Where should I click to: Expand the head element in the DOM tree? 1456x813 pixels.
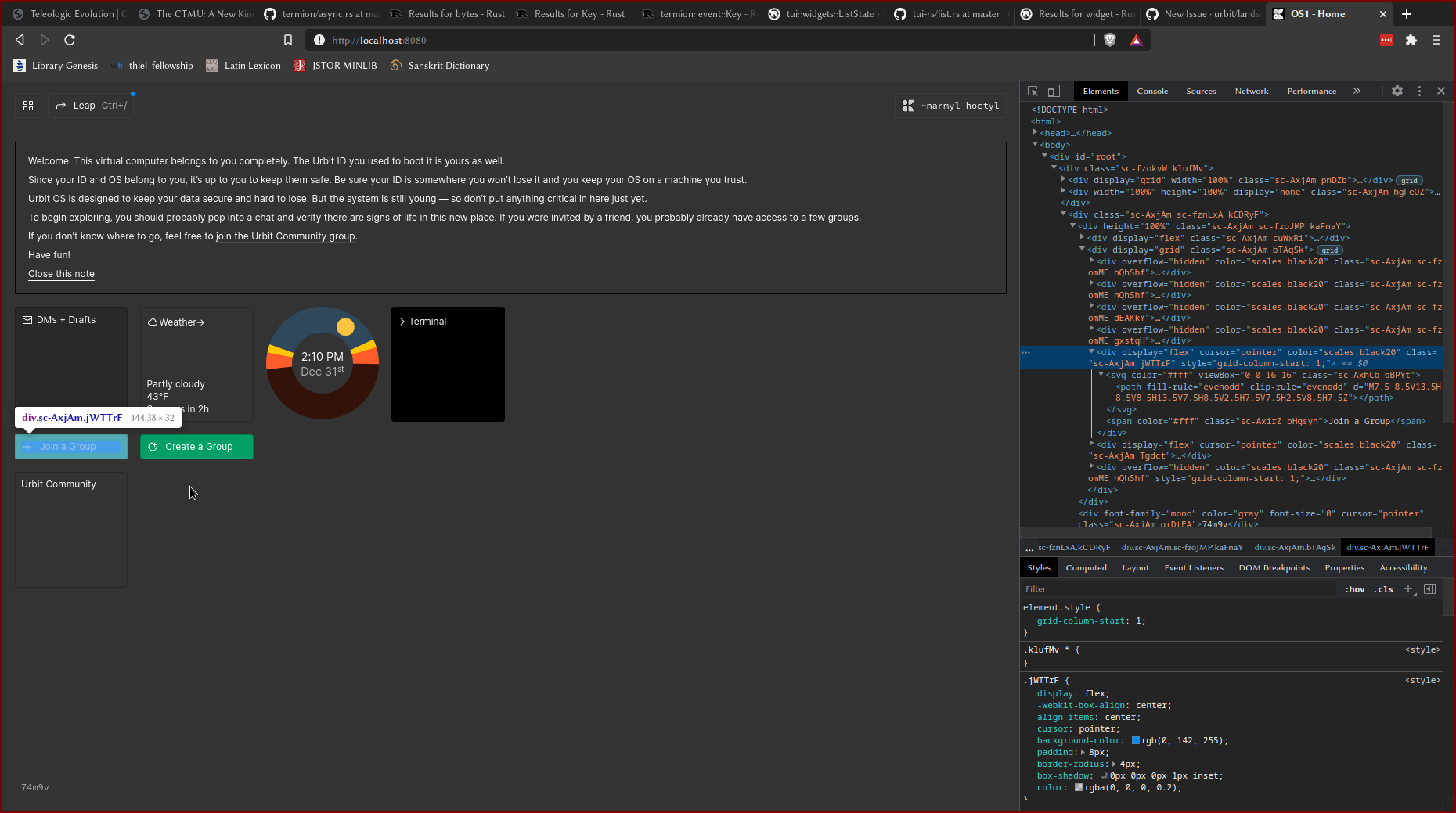tap(1035, 132)
